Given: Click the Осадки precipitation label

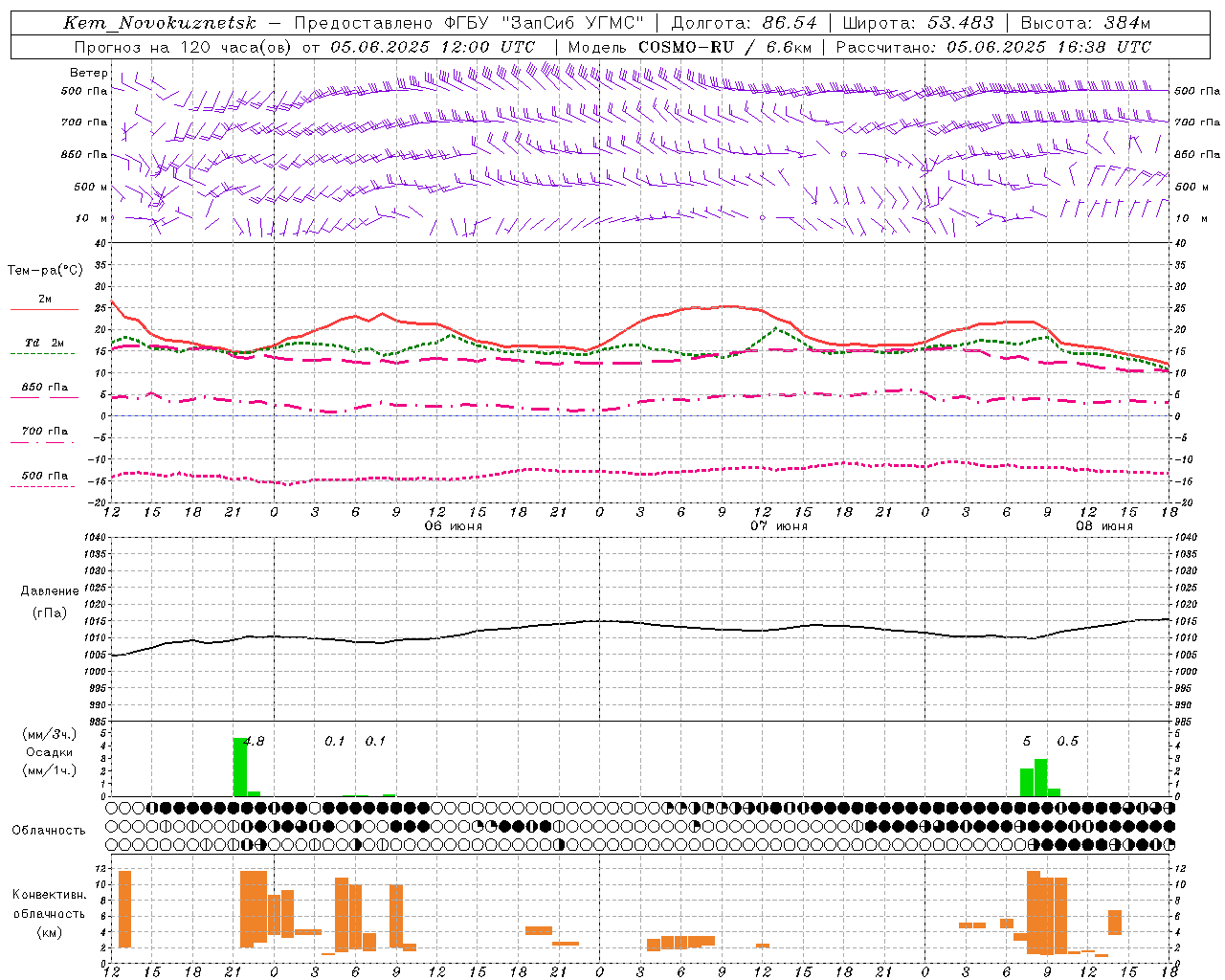Looking at the screenshot, I should click(50, 752).
